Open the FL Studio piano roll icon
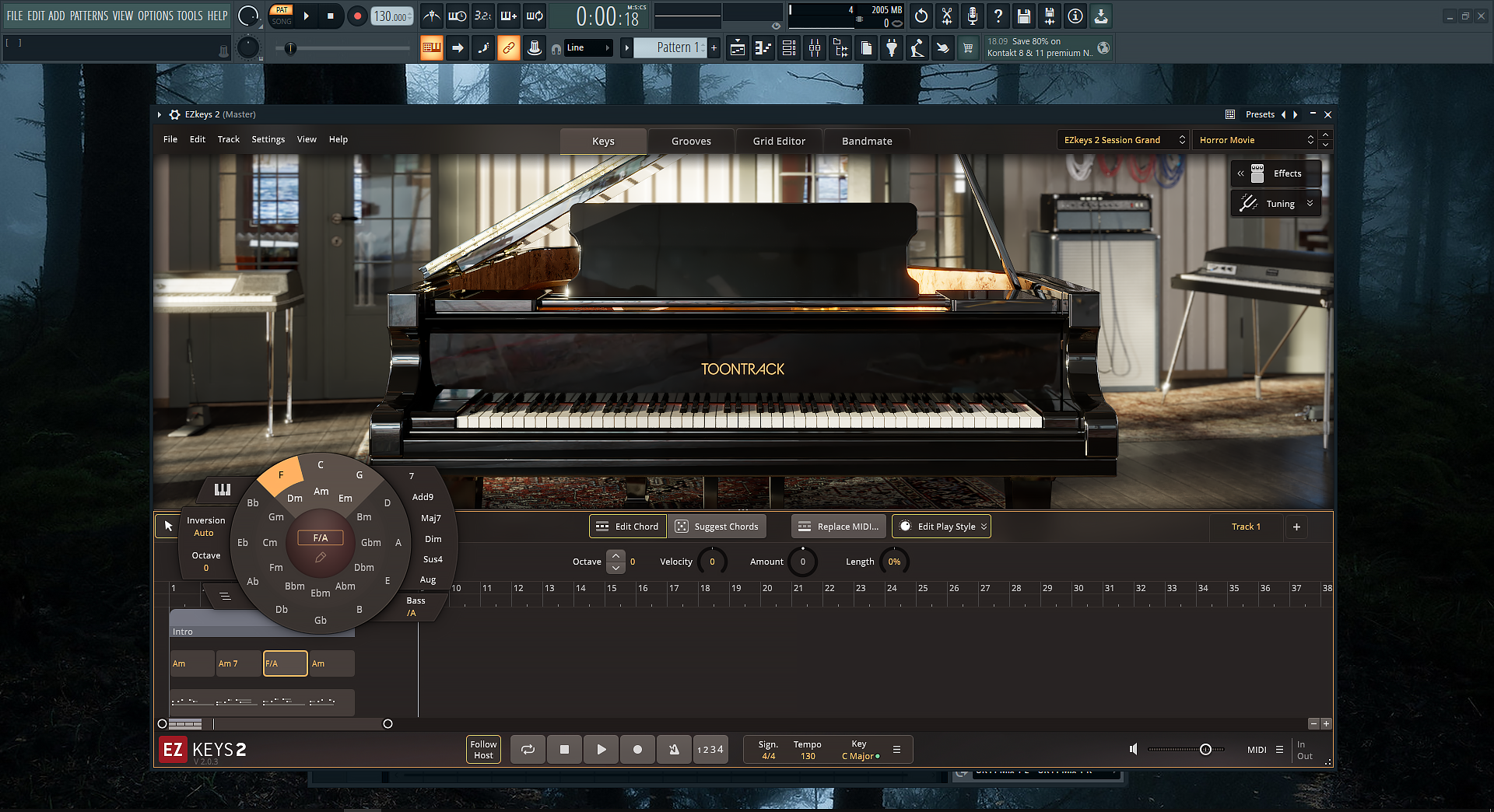Viewport: 1494px width, 812px height. [763, 48]
